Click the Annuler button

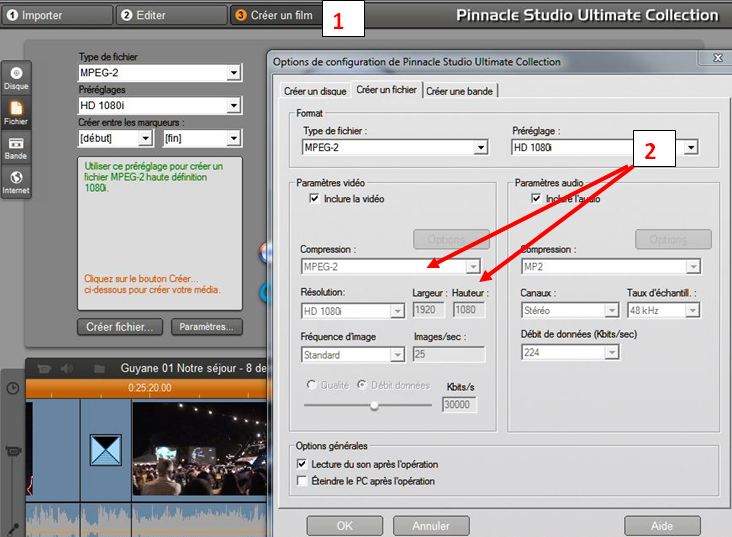pyautogui.click(x=431, y=526)
